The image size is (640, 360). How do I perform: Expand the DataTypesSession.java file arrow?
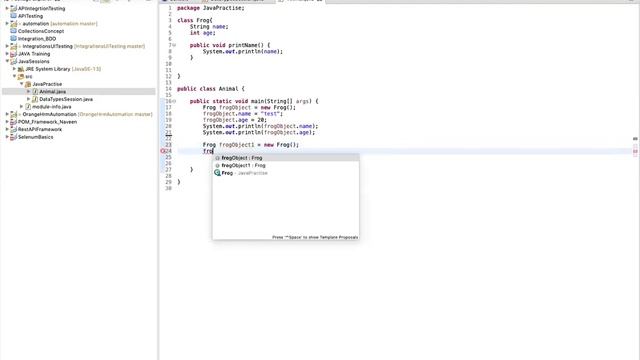(x=29, y=99)
